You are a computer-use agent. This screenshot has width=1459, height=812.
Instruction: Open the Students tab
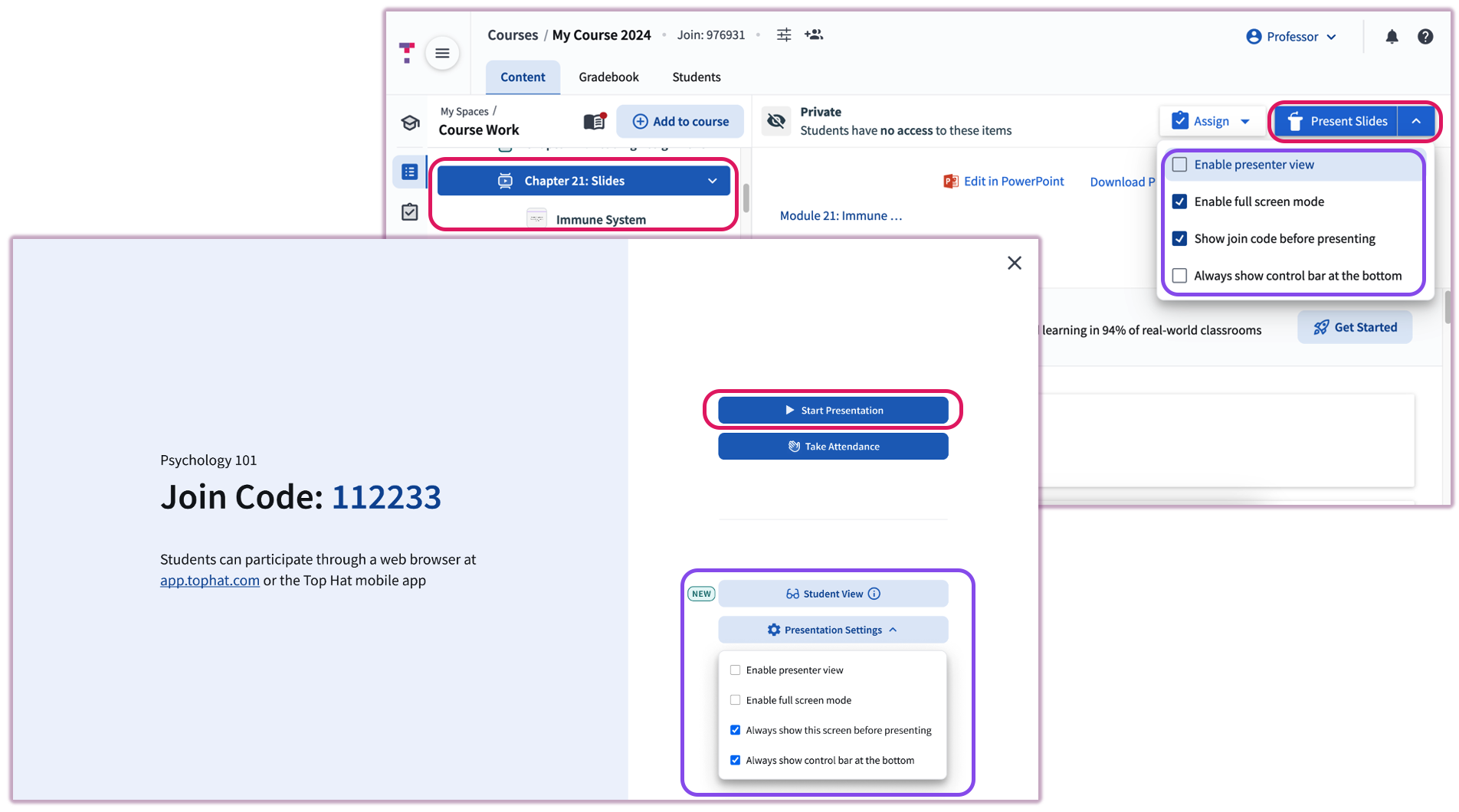(x=696, y=77)
